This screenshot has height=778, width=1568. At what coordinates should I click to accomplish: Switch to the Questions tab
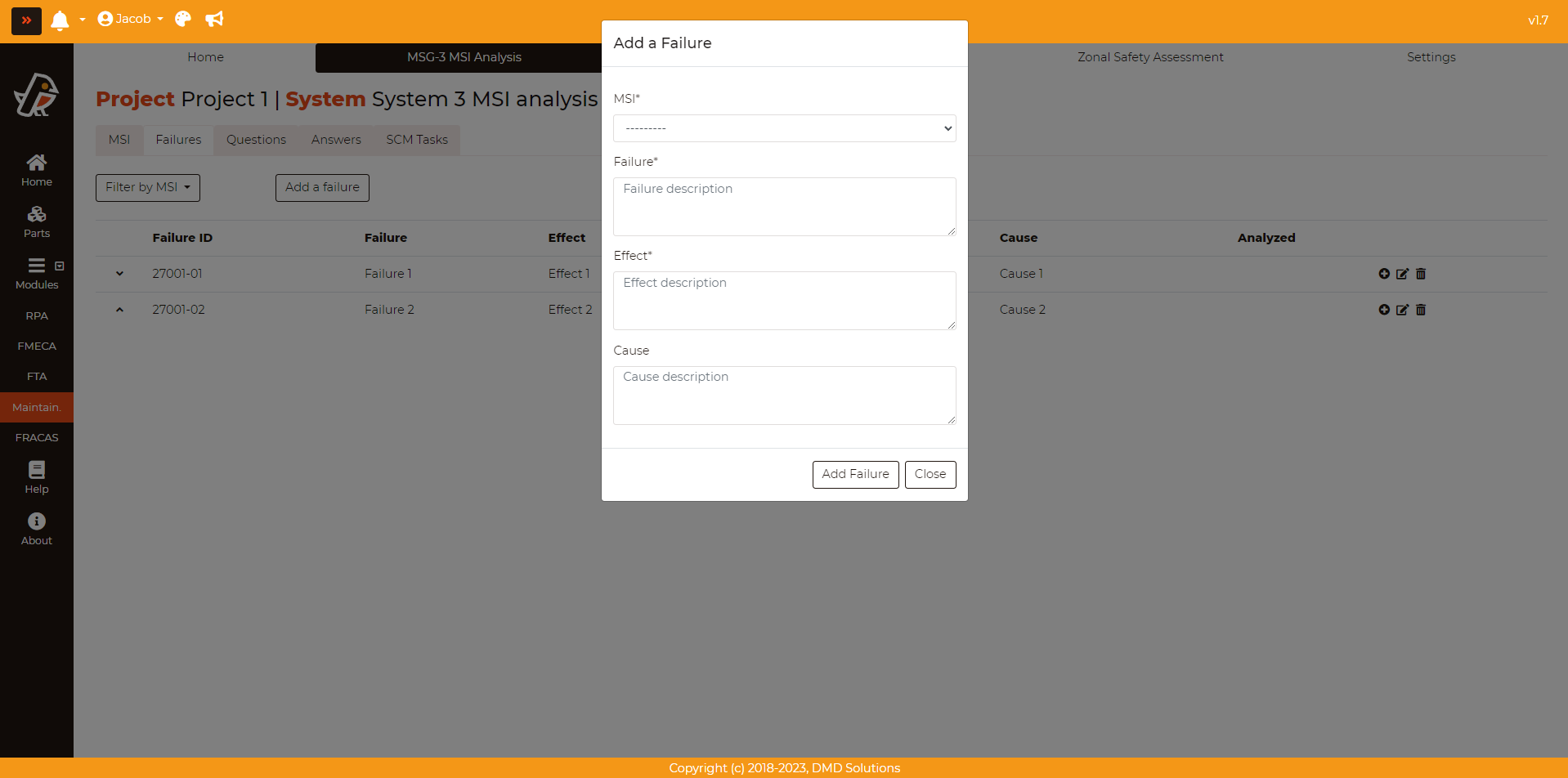click(x=256, y=140)
